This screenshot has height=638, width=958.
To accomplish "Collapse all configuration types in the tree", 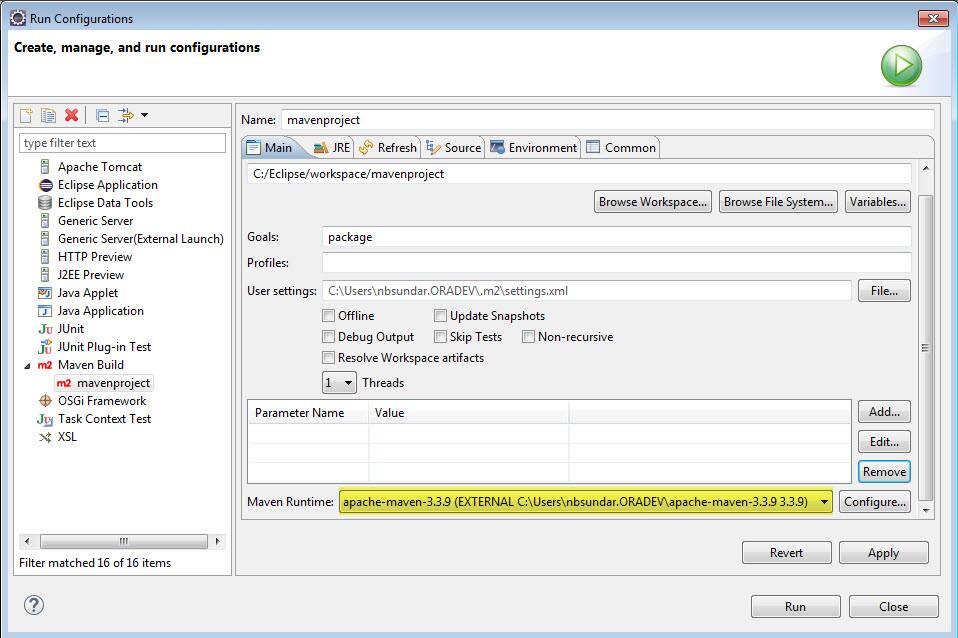I will (x=101, y=116).
